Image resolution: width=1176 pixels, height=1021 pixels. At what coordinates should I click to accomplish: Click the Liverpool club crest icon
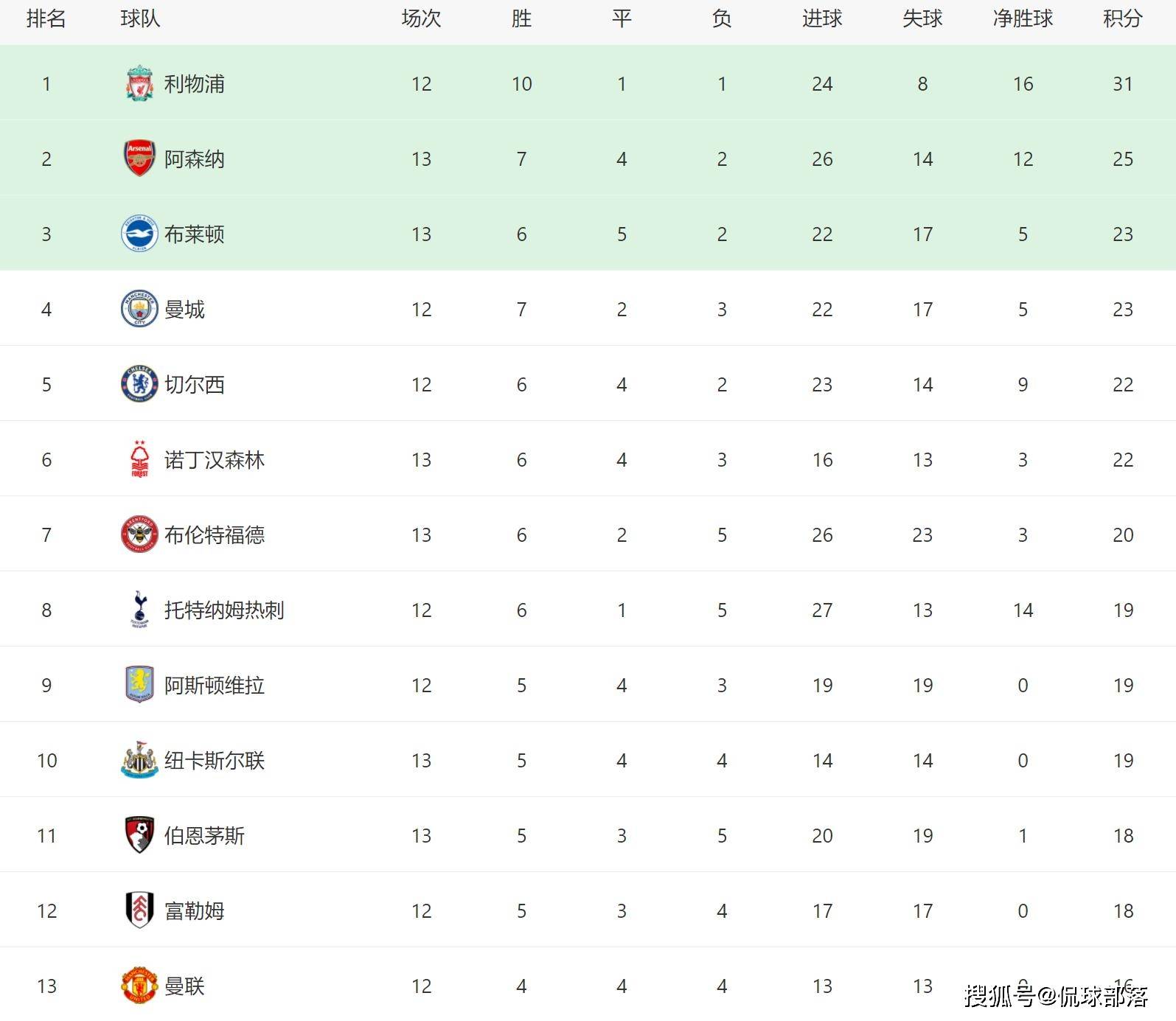point(139,83)
